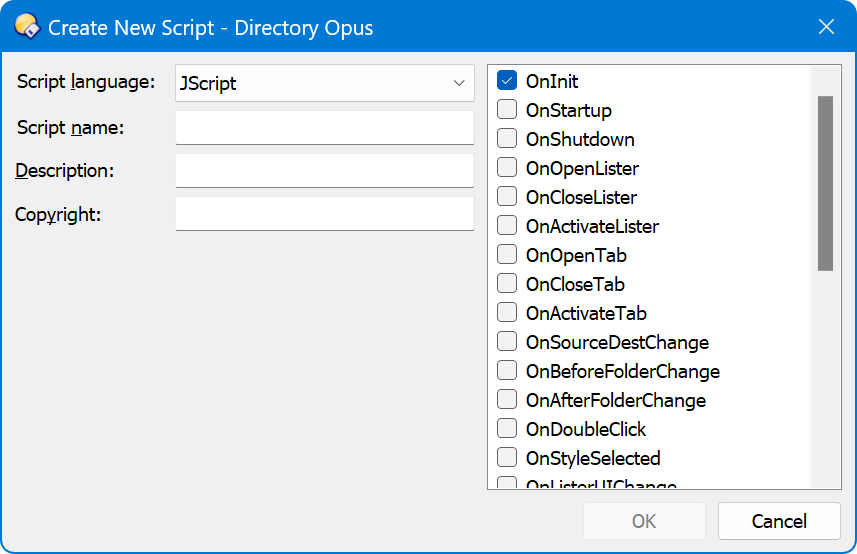The image size is (857, 554).
Task: Toggle the OnAfterFolderChange checkbox
Action: pyautogui.click(x=507, y=399)
